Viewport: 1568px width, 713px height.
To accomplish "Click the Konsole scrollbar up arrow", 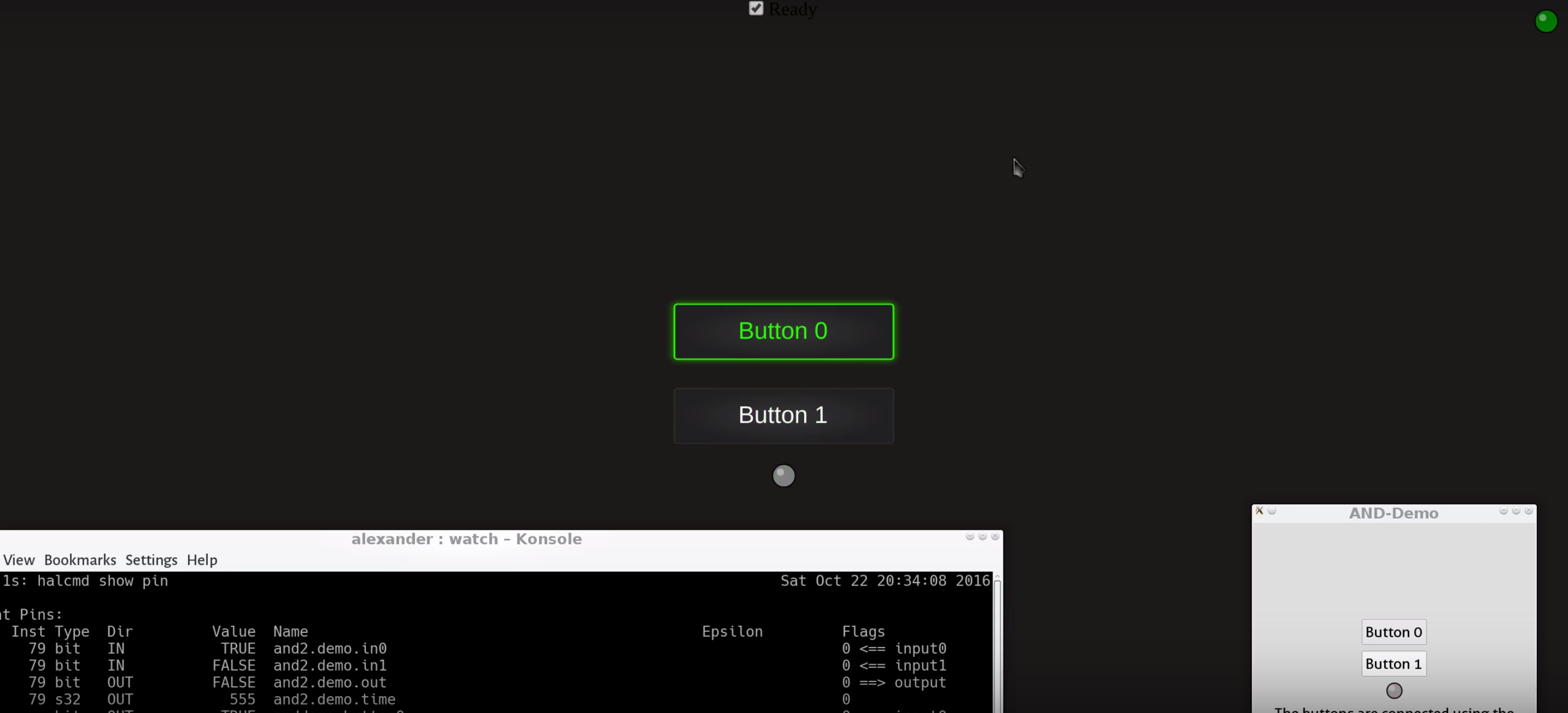I will click(997, 577).
